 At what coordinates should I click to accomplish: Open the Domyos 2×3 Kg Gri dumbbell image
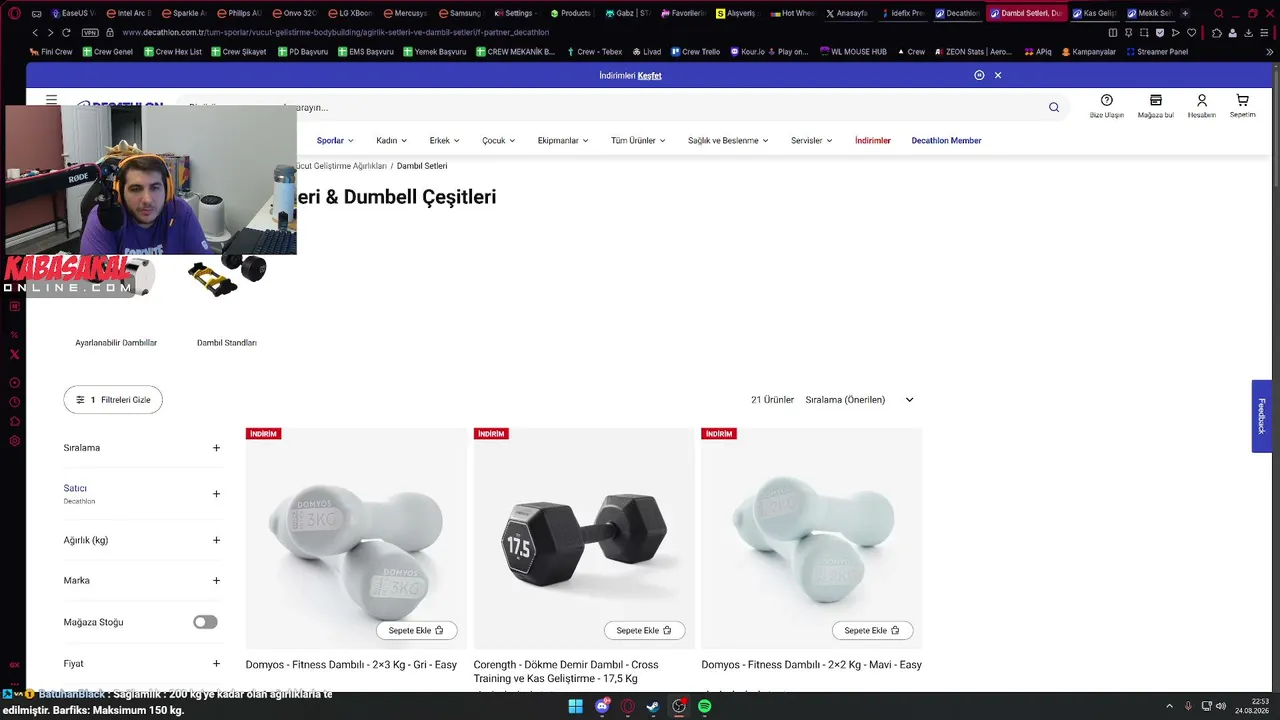[356, 539]
